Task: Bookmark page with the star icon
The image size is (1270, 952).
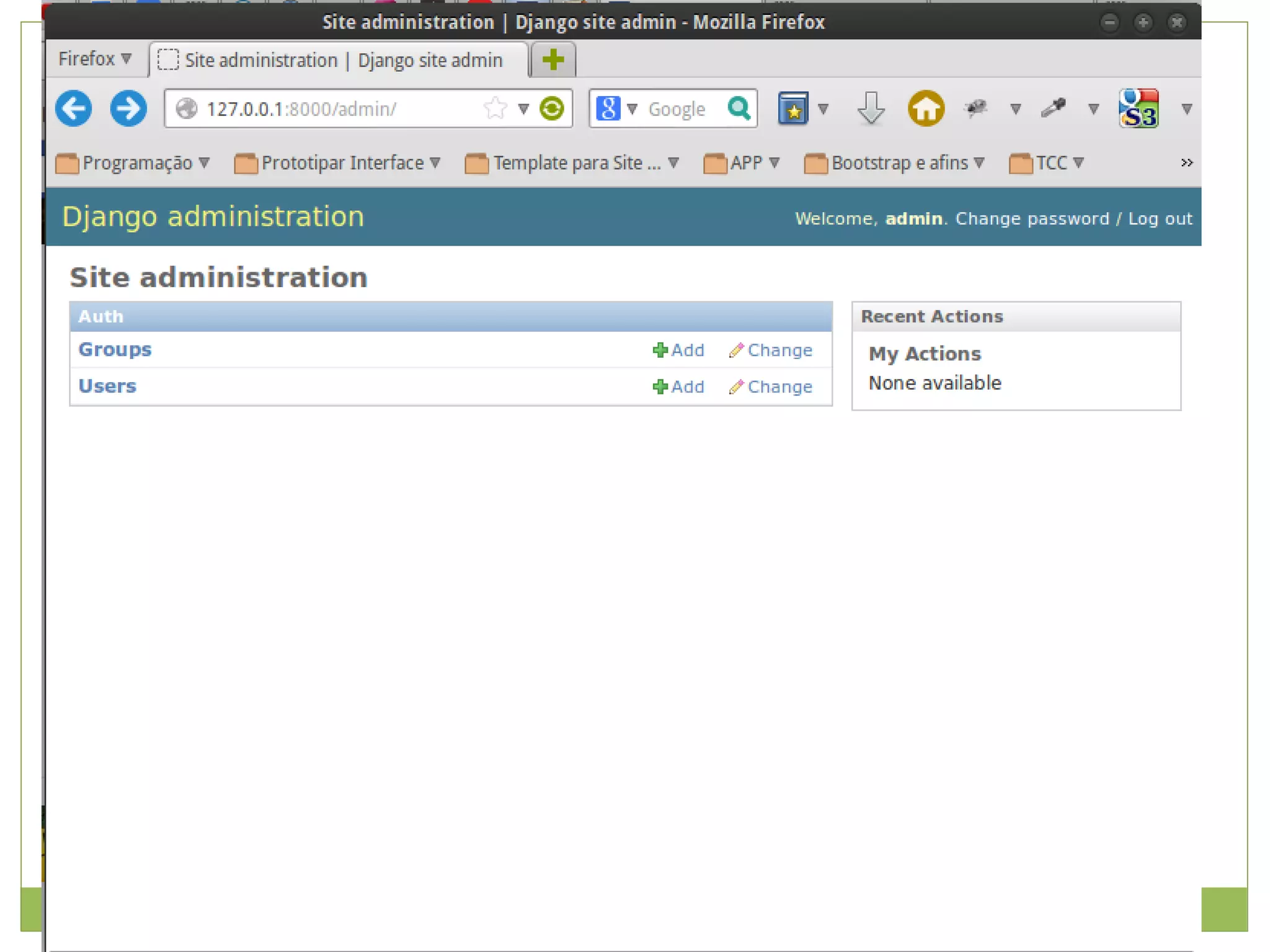Action: click(495, 109)
